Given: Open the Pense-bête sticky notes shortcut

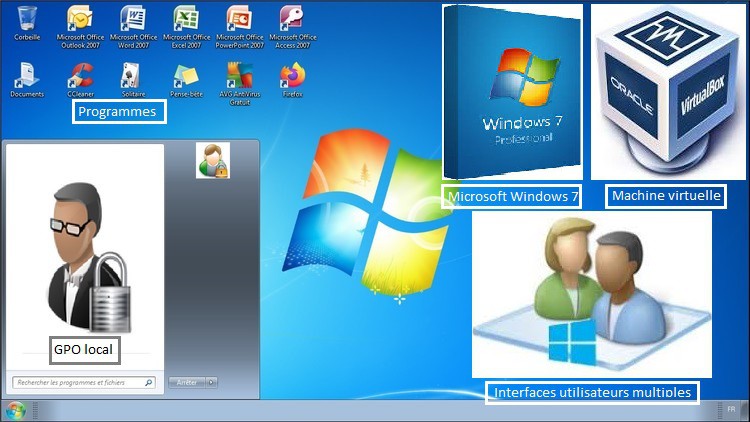Looking at the screenshot, I should pyautogui.click(x=186, y=80).
